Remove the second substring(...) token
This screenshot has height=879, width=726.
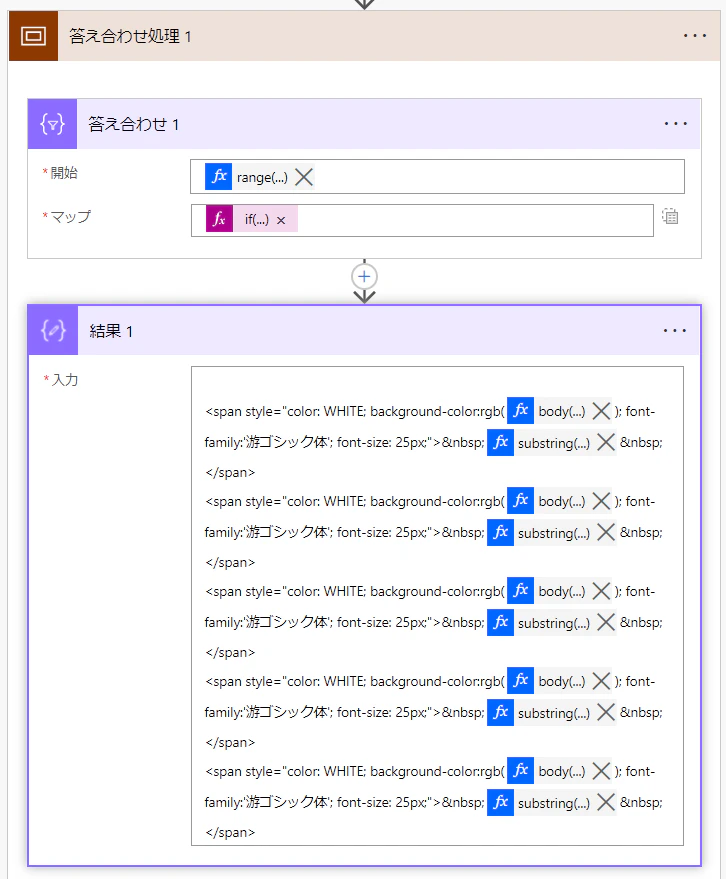(605, 532)
